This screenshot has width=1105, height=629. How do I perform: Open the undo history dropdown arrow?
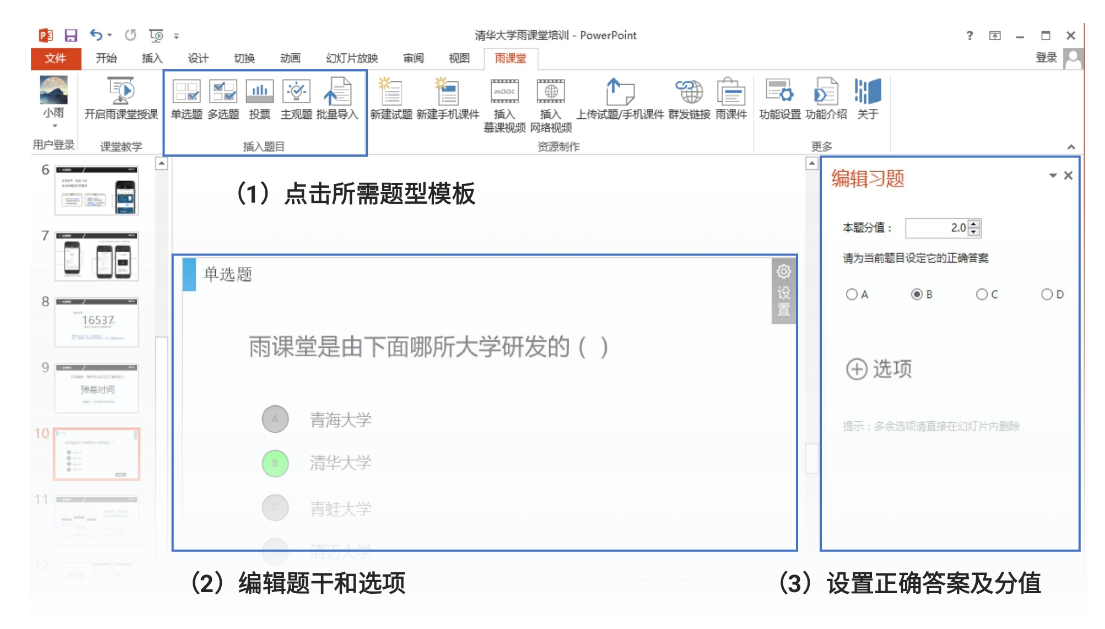(110, 35)
